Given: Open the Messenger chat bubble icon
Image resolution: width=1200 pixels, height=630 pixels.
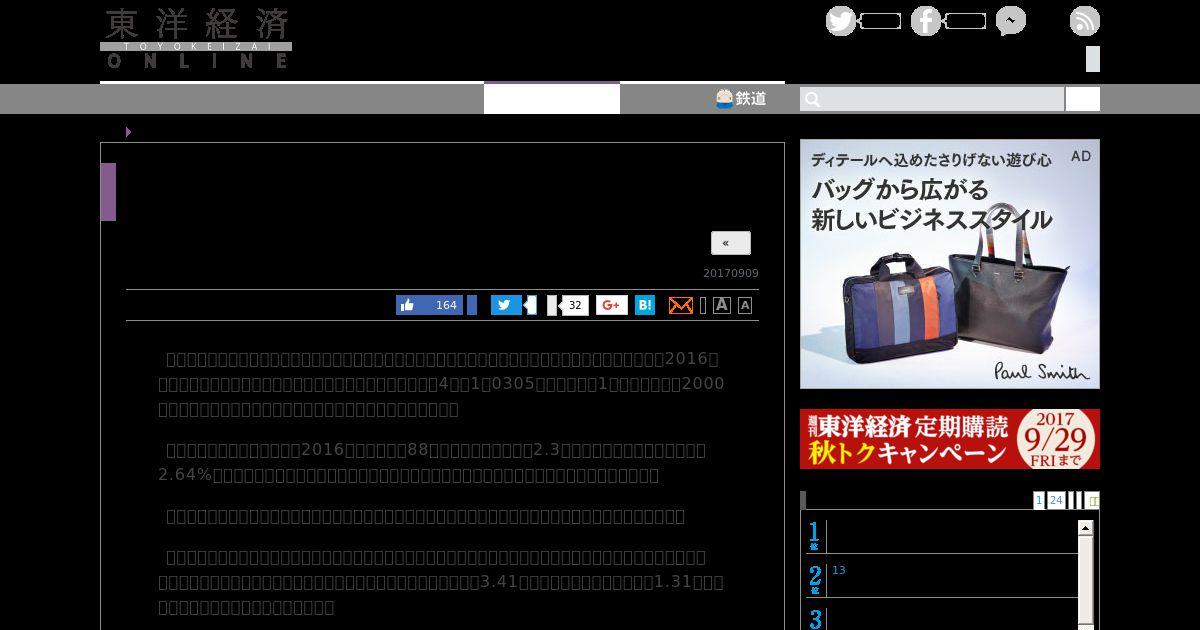Looking at the screenshot, I should click(1011, 21).
